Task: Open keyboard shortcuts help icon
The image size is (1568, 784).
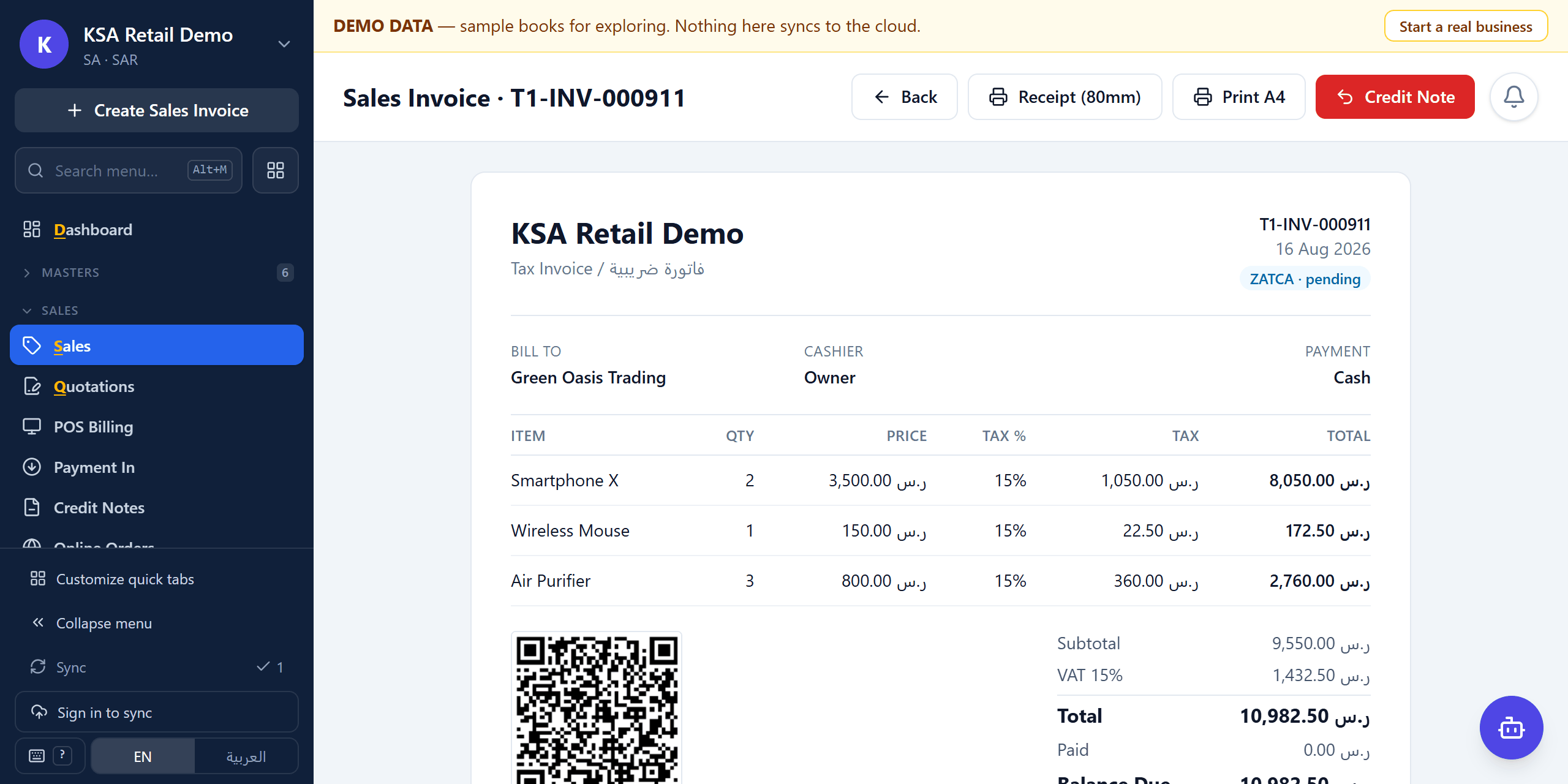Action: (50, 756)
